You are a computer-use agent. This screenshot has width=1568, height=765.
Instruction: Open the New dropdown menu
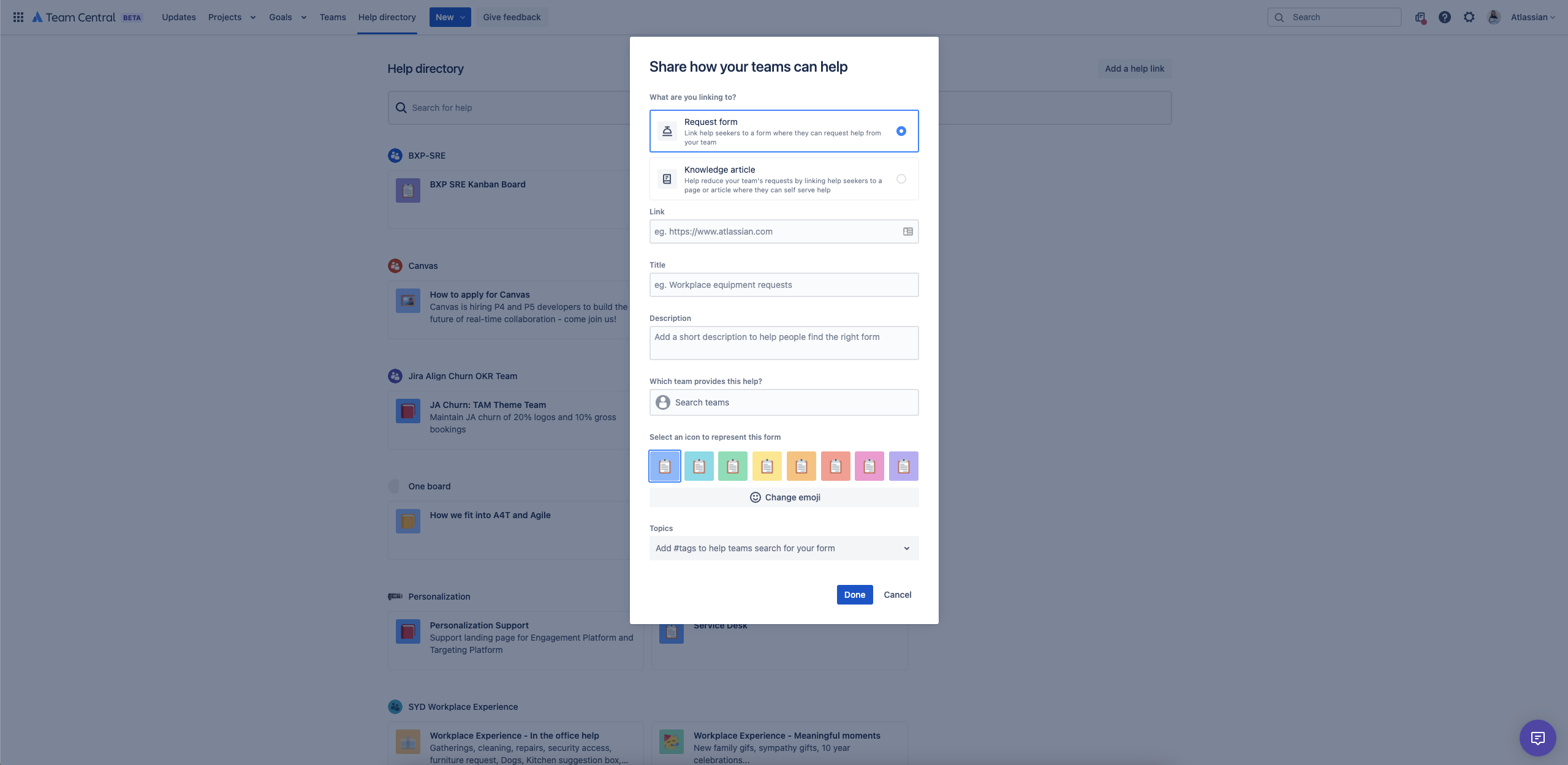449,17
